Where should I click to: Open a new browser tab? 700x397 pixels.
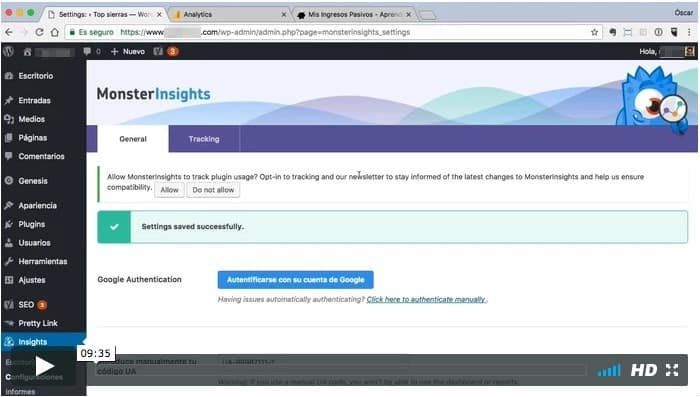tap(428, 15)
